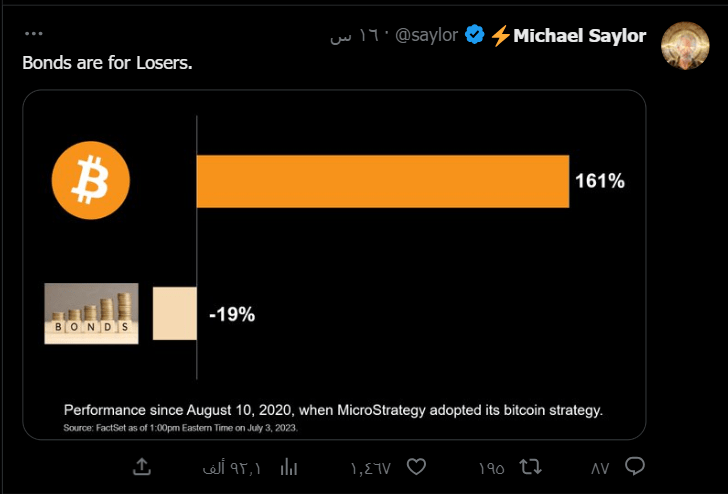Click the reply count number
Viewport: 728px width, 494px height.
(600, 468)
